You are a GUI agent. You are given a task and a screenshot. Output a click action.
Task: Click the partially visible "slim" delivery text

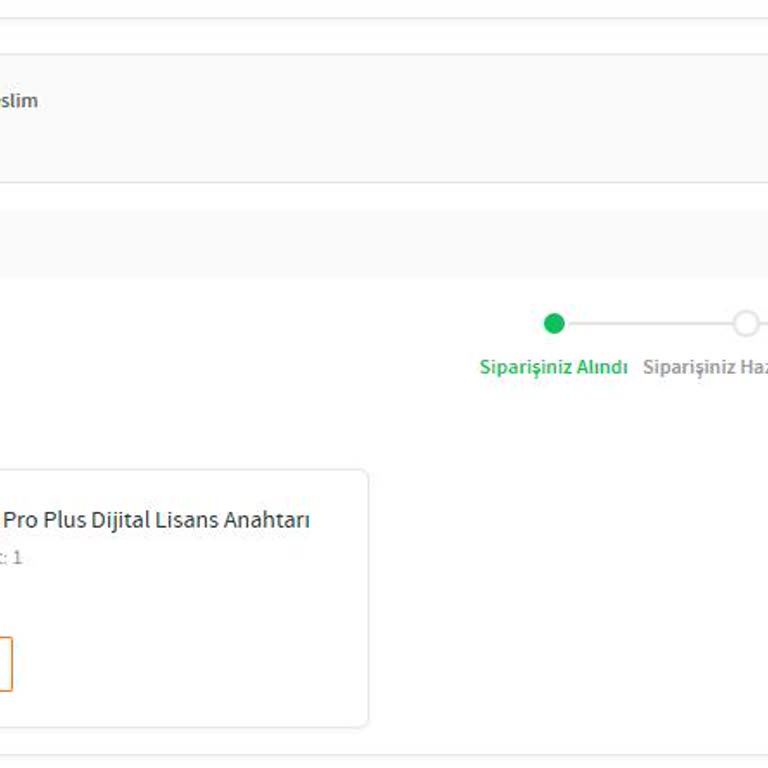[18, 101]
